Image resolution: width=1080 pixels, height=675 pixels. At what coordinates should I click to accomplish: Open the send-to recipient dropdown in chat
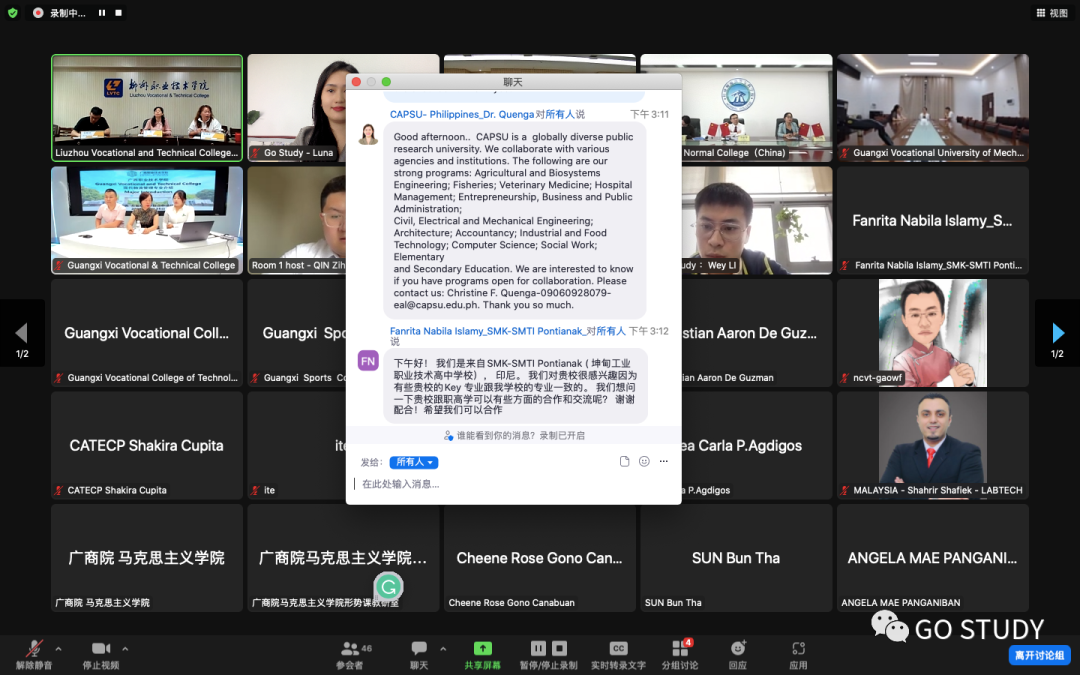pos(414,462)
